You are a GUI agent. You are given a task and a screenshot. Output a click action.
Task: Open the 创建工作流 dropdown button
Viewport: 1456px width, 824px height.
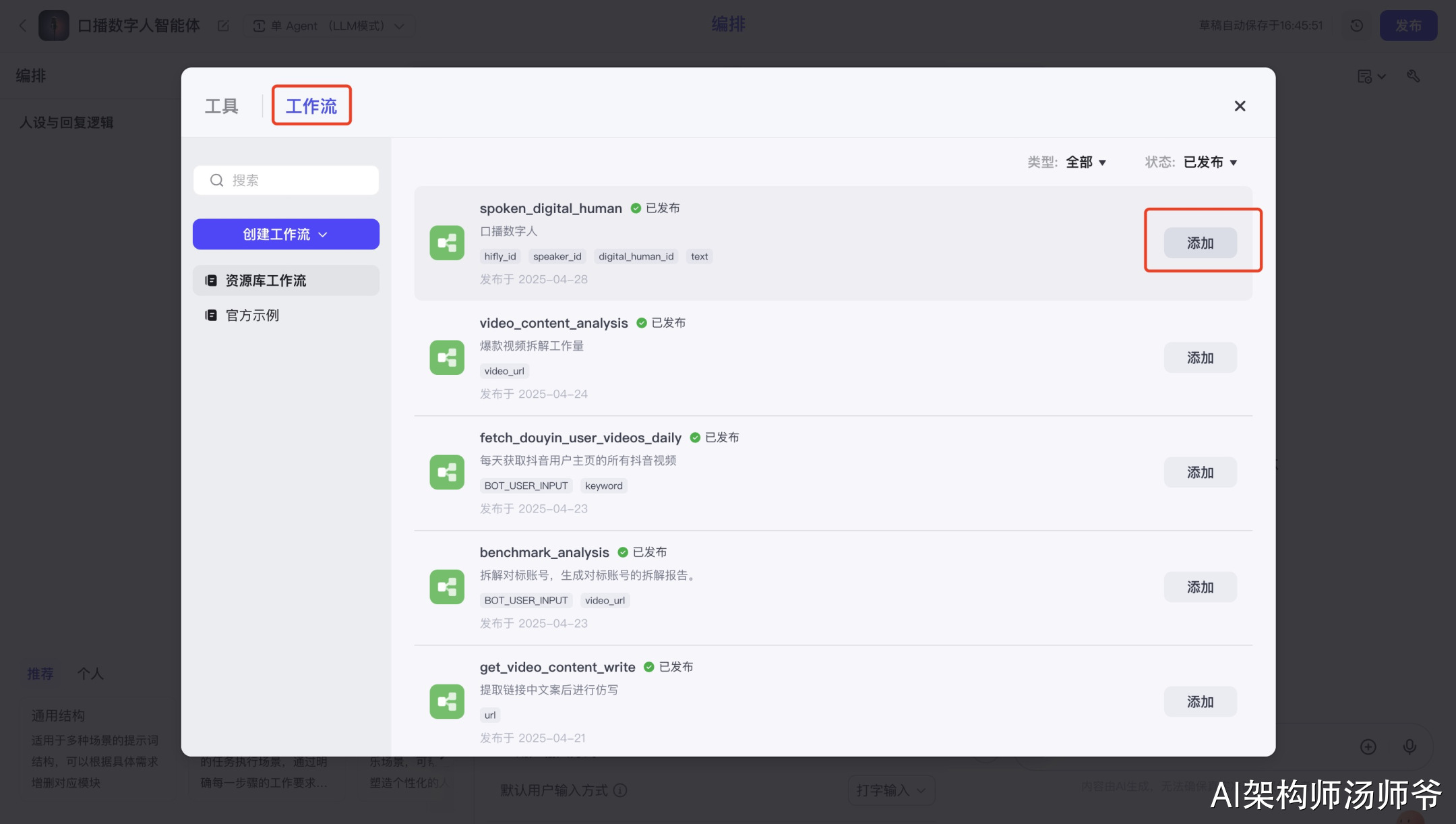click(286, 234)
